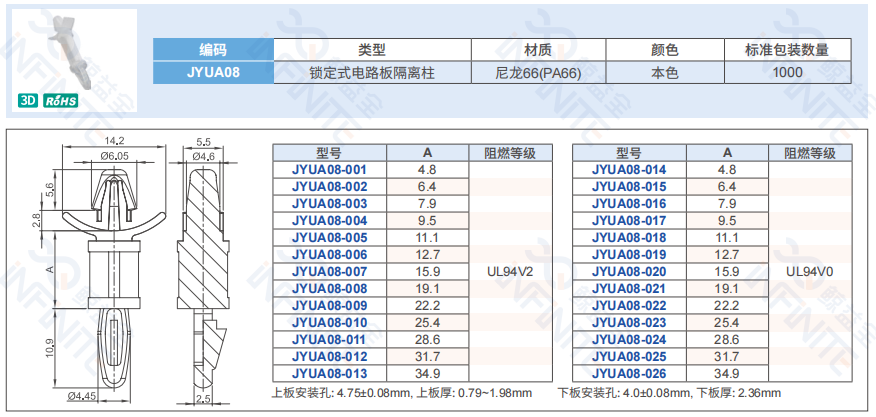
Task: Click the green 3D badge icon
Action: [29, 102]
